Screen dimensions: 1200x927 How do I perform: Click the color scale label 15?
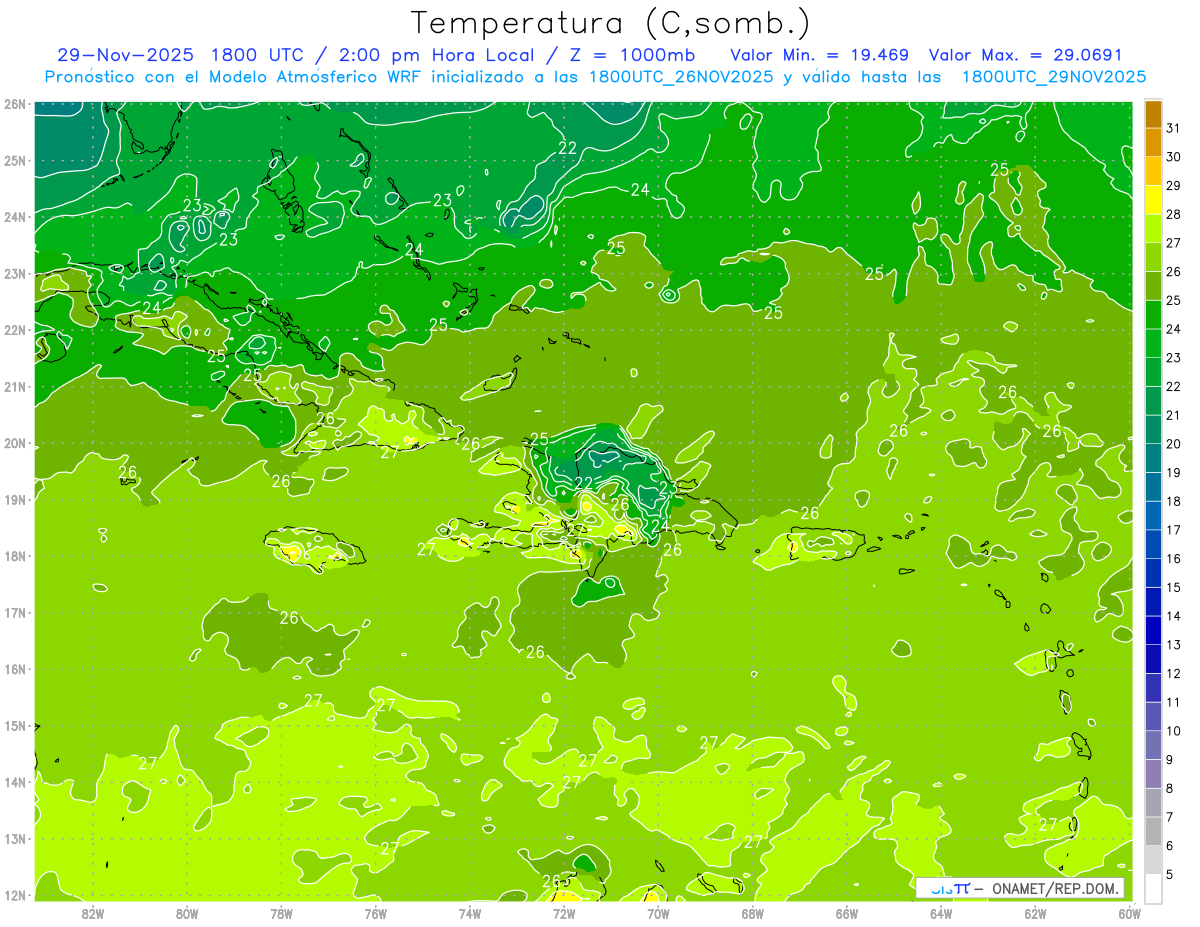(x=1174, y=587)
